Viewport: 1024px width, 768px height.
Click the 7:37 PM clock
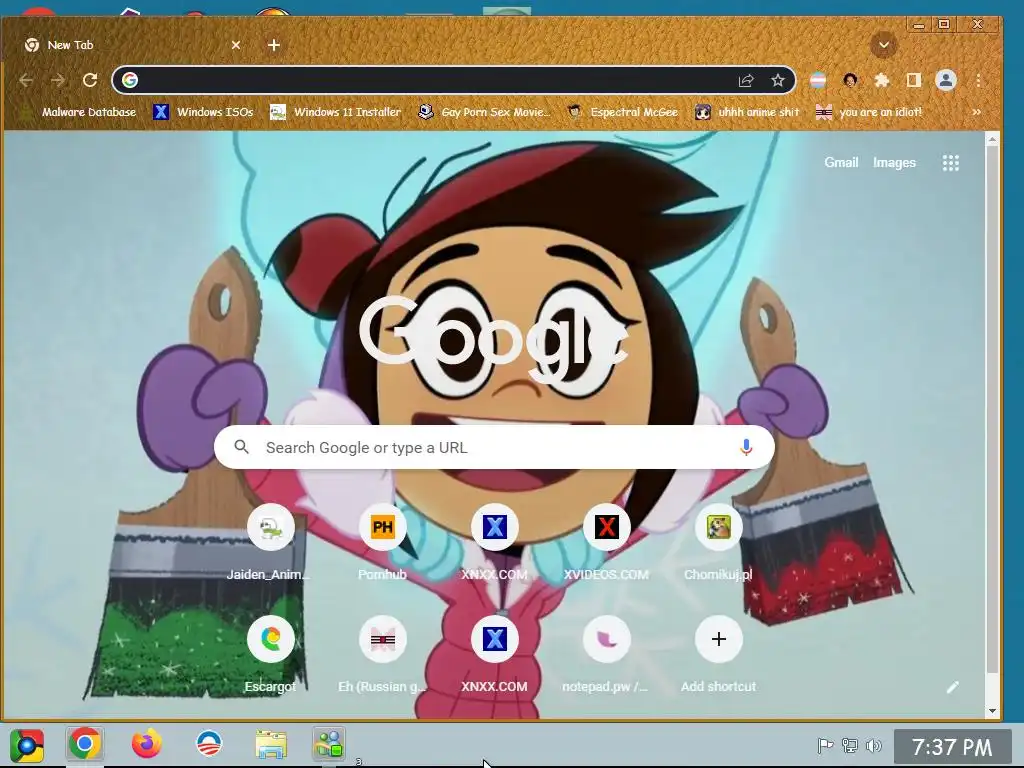coord(952,747)
